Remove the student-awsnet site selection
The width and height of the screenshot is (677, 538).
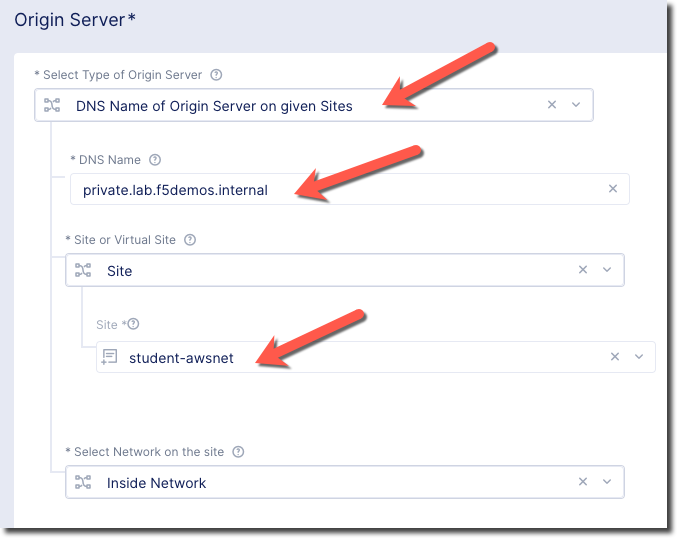click(x=615, y=357)
